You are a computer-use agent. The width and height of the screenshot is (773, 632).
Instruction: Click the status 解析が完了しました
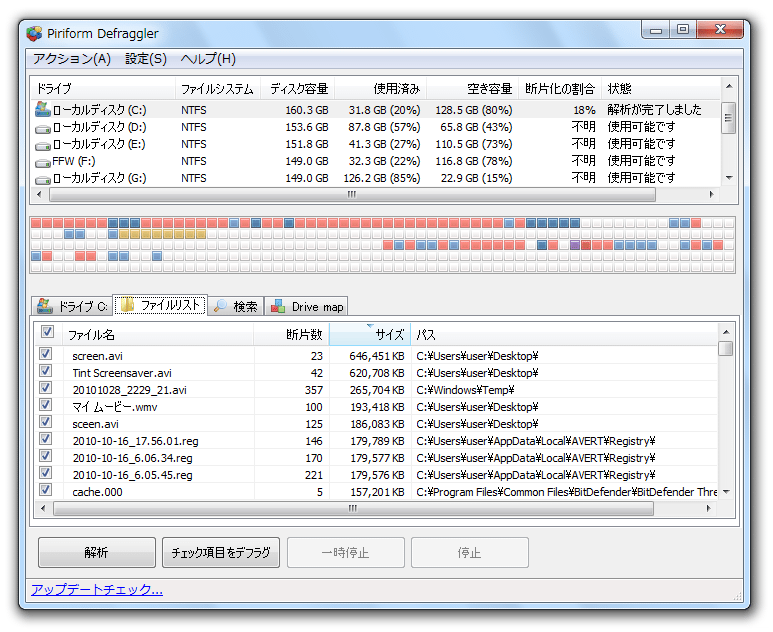[x=654, y=109]
